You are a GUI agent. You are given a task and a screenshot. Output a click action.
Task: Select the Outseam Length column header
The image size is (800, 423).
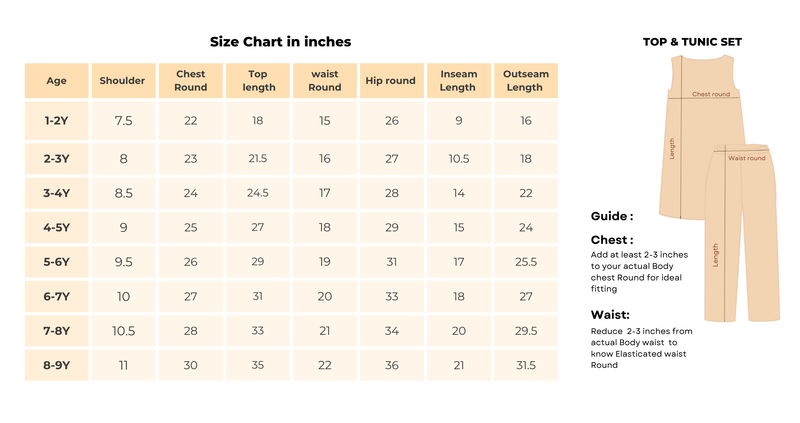point(525,81)
